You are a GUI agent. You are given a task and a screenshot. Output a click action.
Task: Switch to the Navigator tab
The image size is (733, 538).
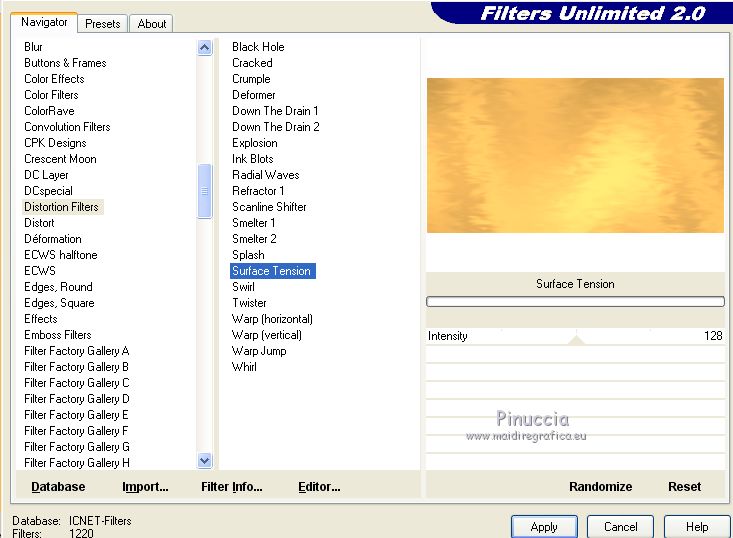pyautogui.click(x=44, y=22)
